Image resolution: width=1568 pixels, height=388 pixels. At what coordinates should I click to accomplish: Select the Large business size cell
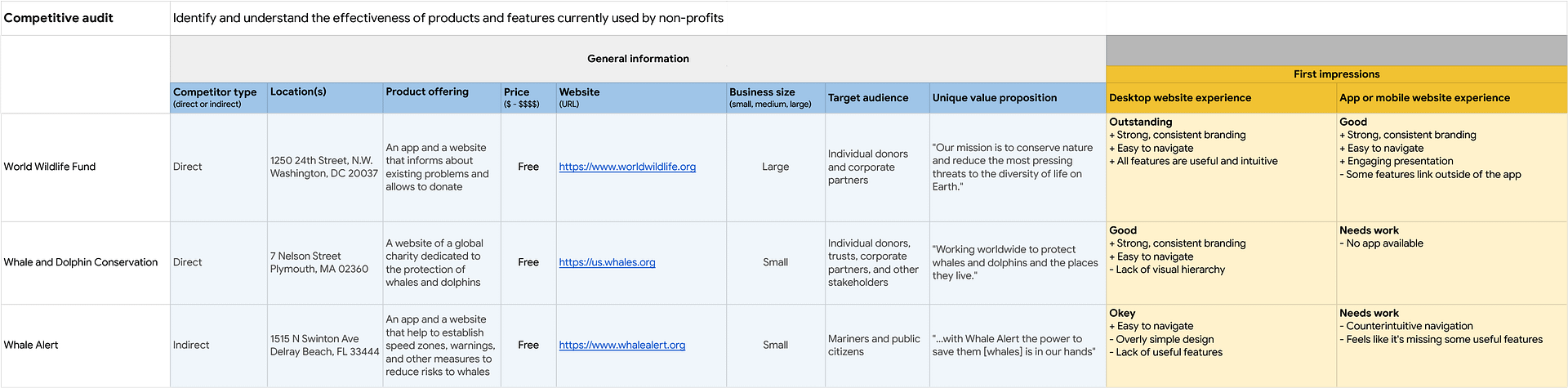(x=775, y=167)
